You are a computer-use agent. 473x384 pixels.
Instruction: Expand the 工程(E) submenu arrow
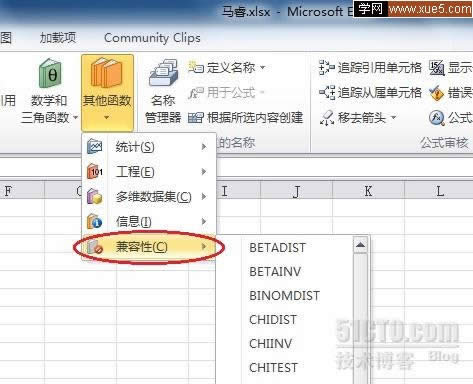tap(204, 172)
